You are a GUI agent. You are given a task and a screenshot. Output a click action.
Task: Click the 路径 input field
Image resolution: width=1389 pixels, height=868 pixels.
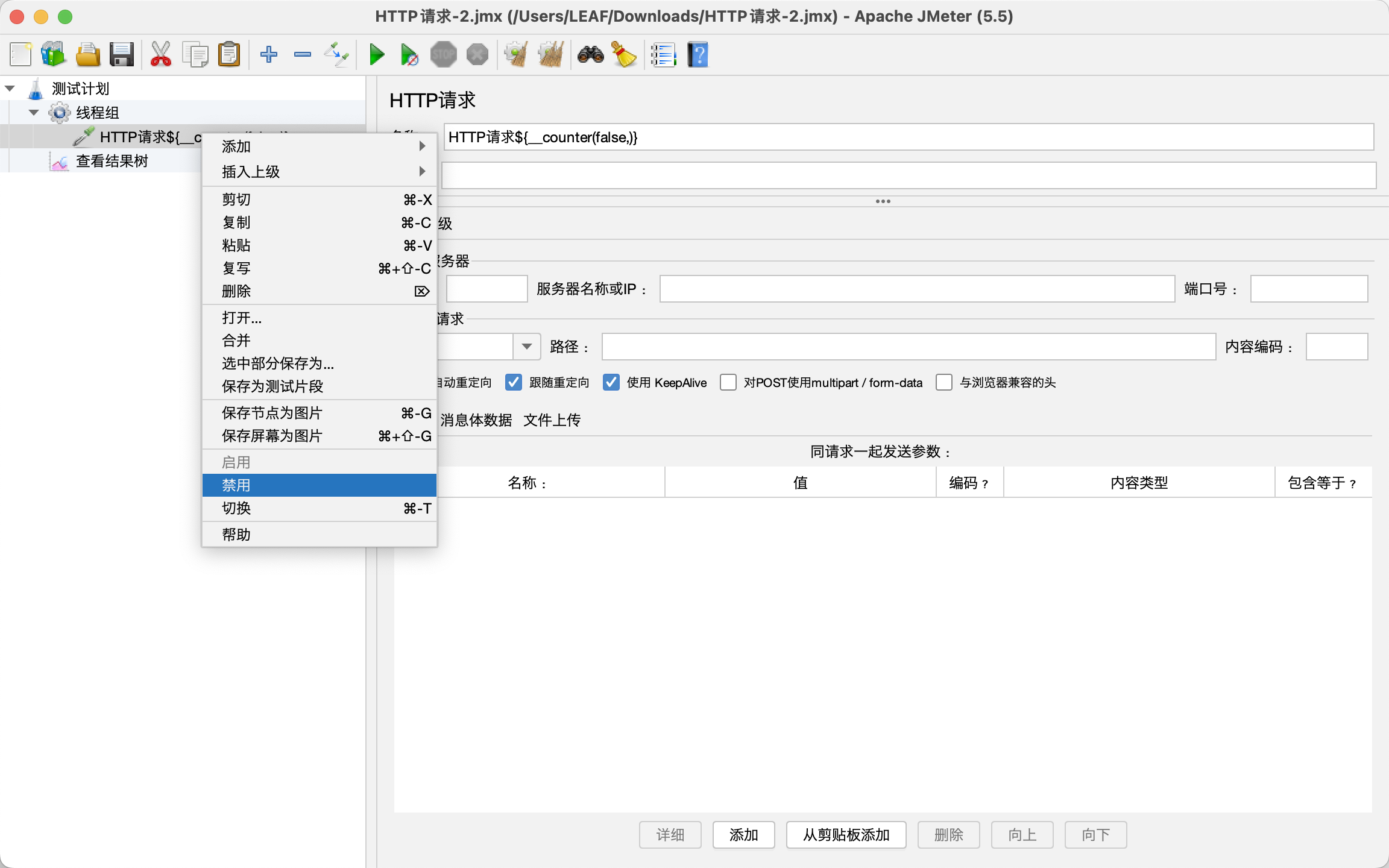pyautogui.click(x=909, y=347)
